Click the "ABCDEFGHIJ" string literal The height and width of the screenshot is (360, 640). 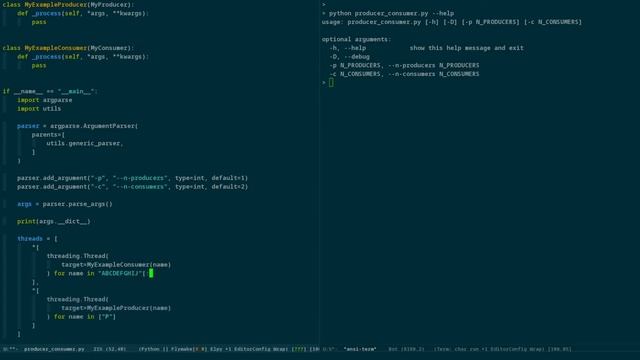120,273
